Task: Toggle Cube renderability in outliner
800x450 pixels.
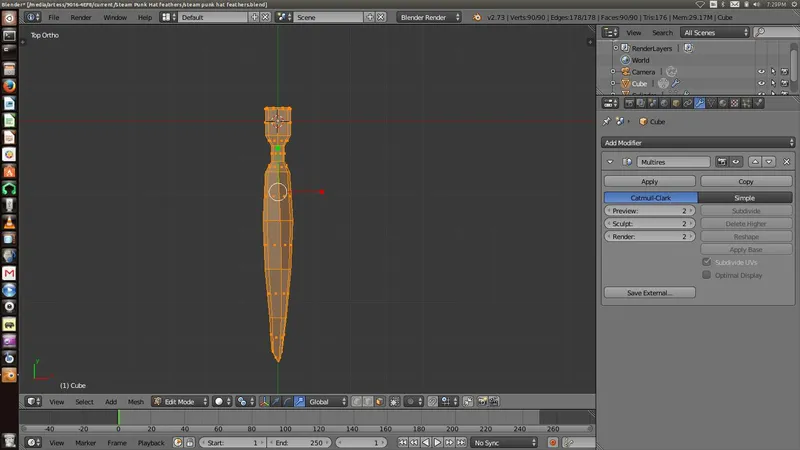Action: (x=785, y=84)
